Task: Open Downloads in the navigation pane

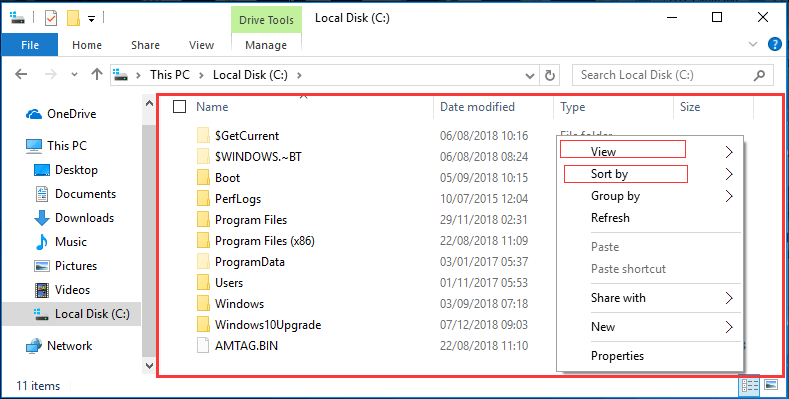Action: (x=74, y=218)
